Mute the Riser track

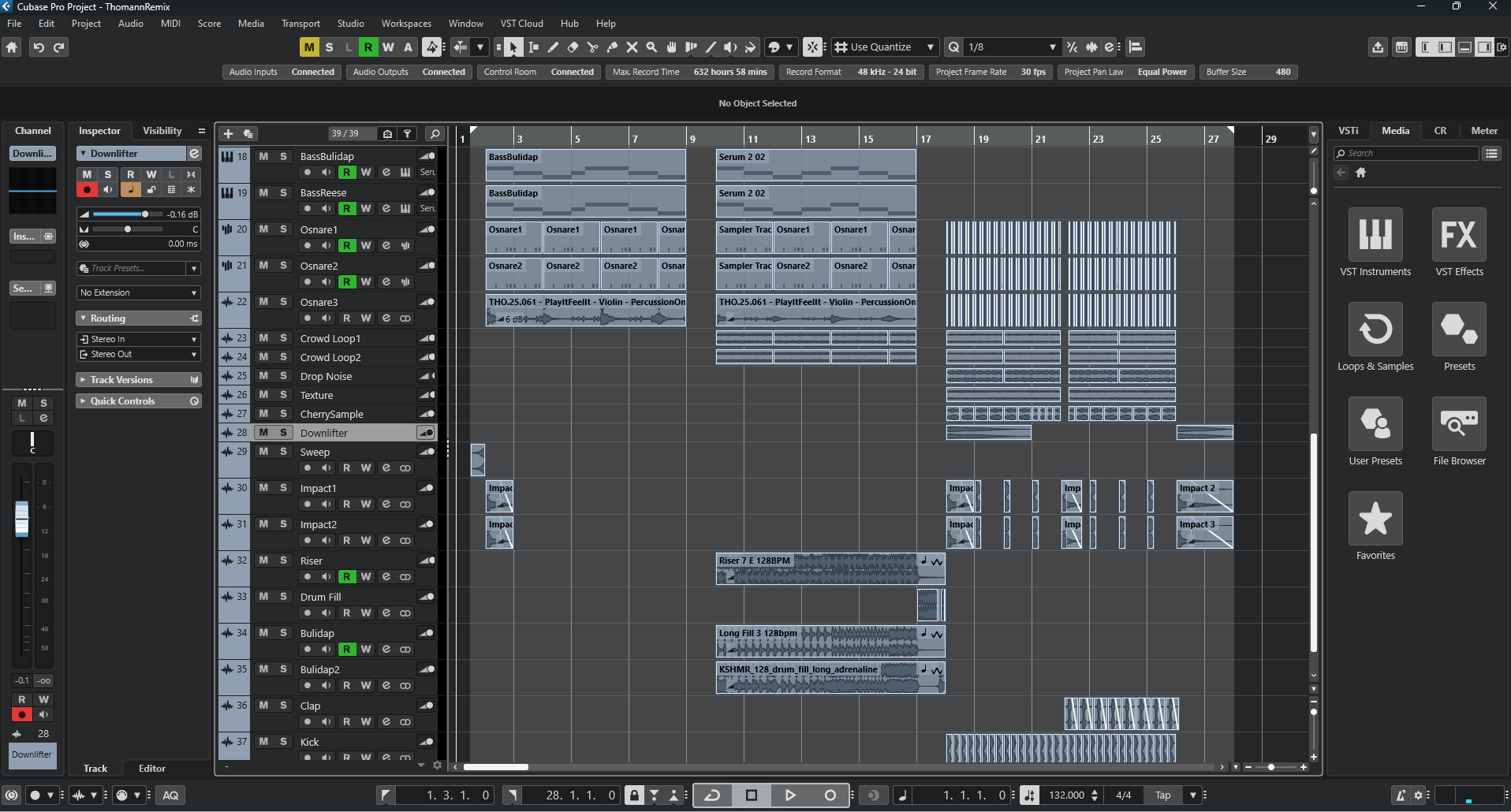[263, 561]
